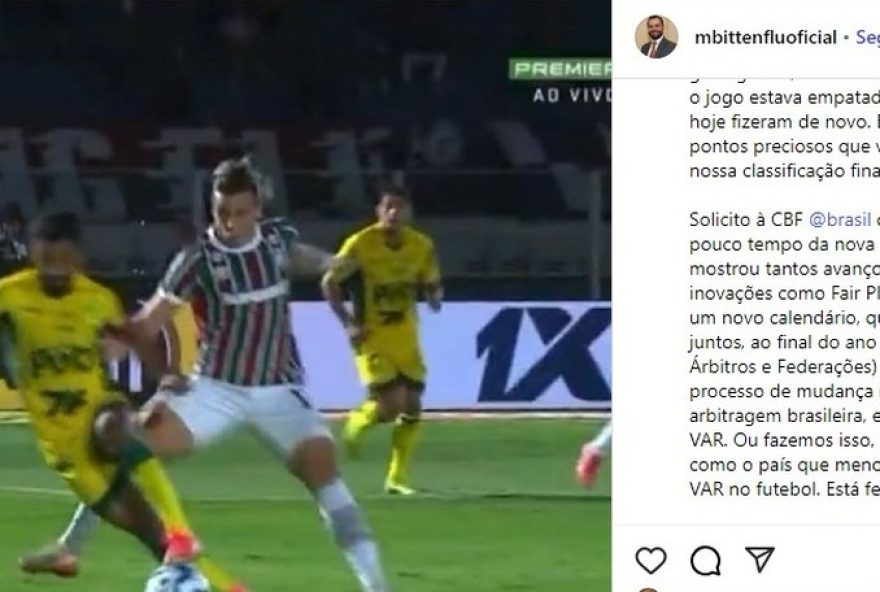Click the PREMIERE logo overlay on video
880x592 pixels.
pos(560,70)
